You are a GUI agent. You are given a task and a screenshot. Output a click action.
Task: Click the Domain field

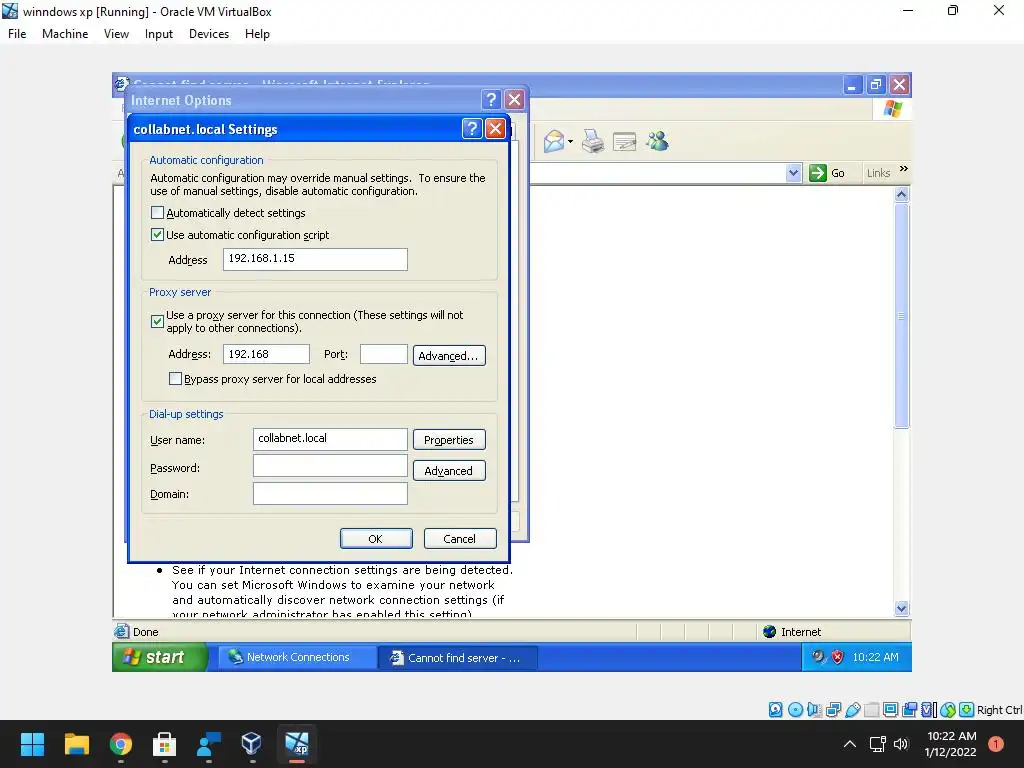pos(330,494)
